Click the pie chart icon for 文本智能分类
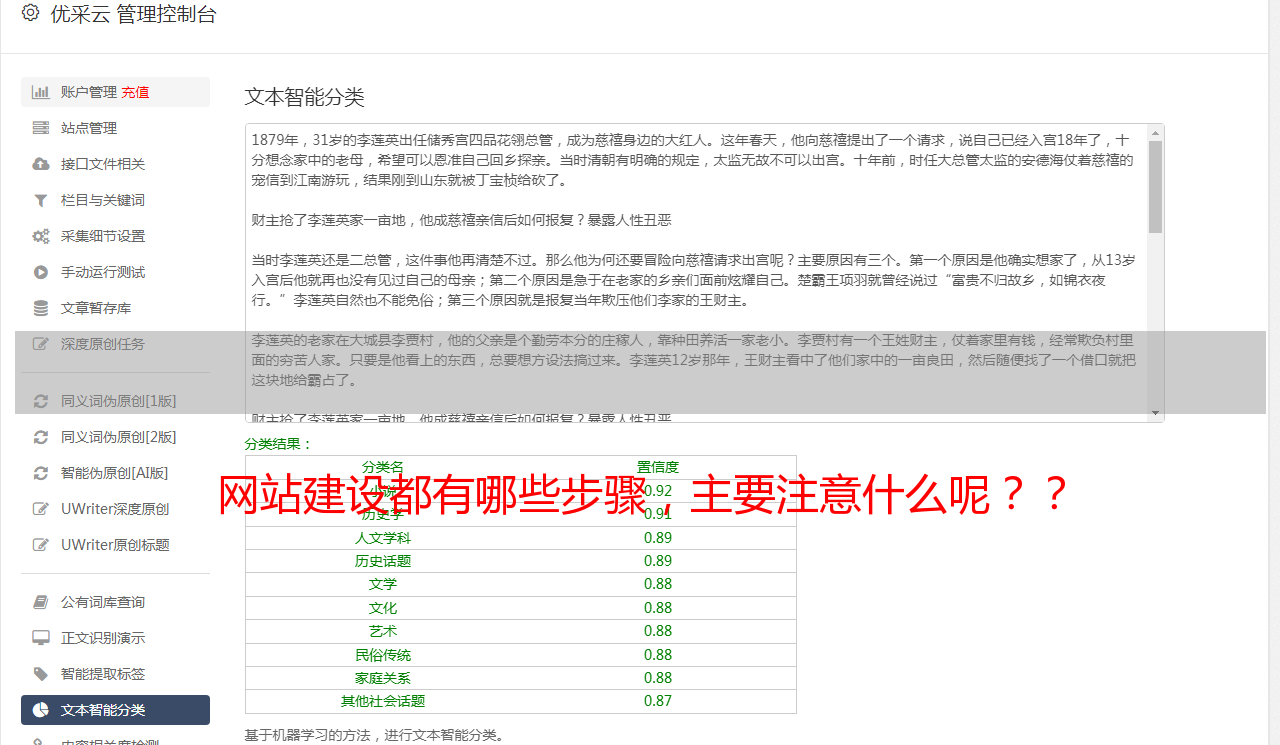 click(41, 710)
